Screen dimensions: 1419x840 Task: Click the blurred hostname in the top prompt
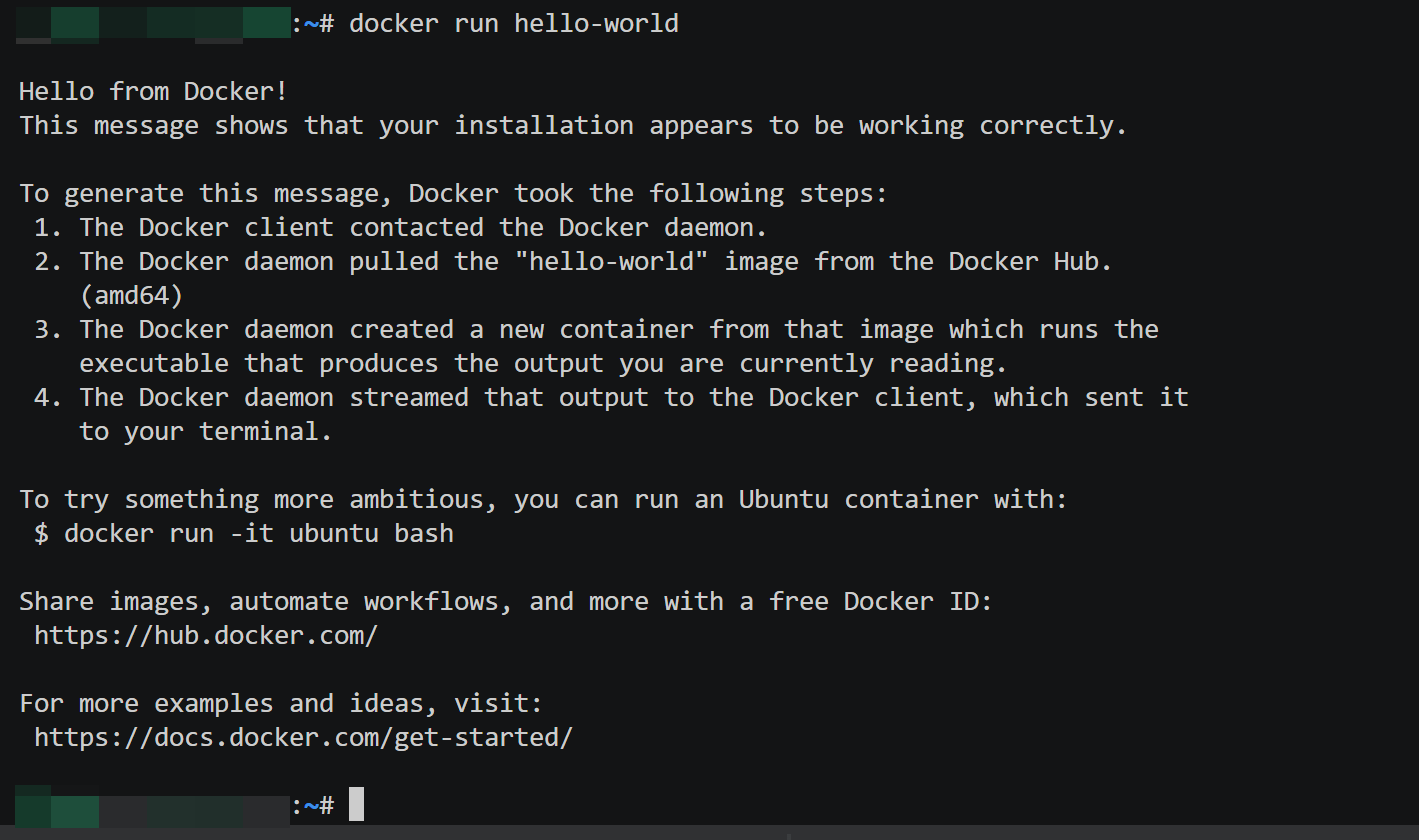pyautogui.click(x=154, y=23)
